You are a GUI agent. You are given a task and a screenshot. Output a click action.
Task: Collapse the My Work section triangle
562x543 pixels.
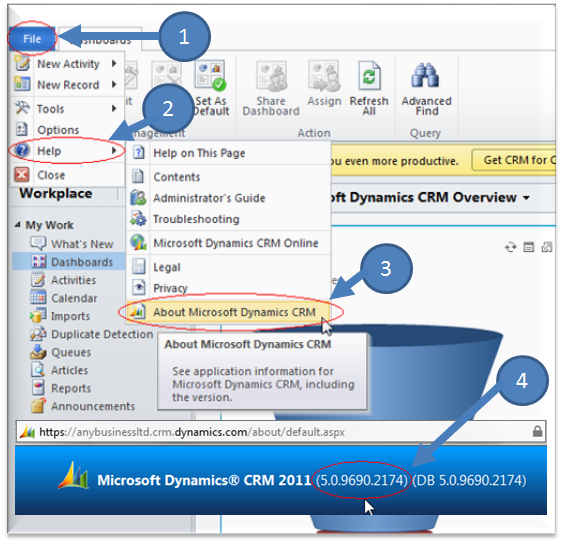pyautogui.click(x=17, y=225)
